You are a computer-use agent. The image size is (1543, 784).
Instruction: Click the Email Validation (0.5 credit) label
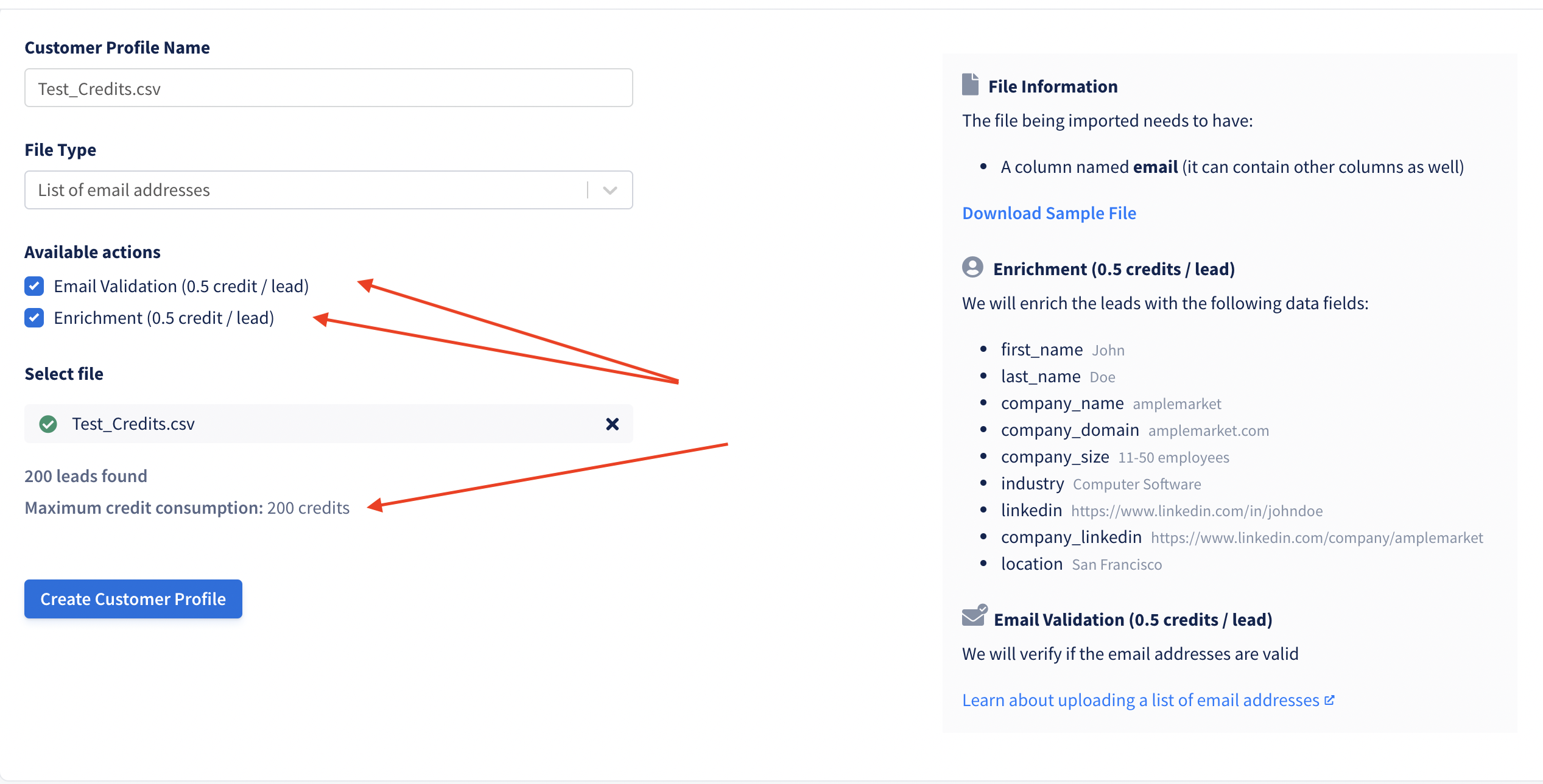click(x=181, y=286)
